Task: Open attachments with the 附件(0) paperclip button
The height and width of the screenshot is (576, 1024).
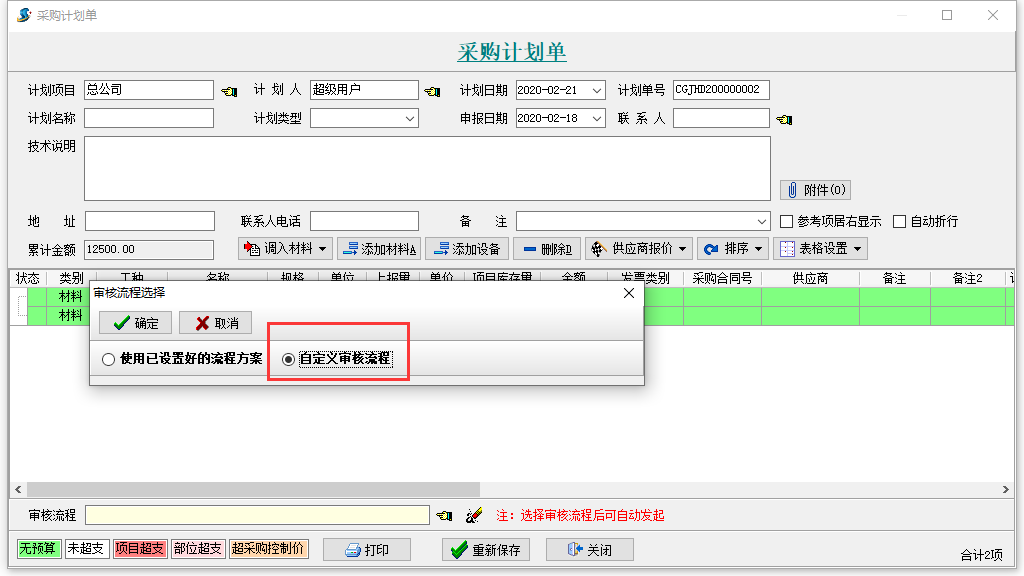Action: 815,190
